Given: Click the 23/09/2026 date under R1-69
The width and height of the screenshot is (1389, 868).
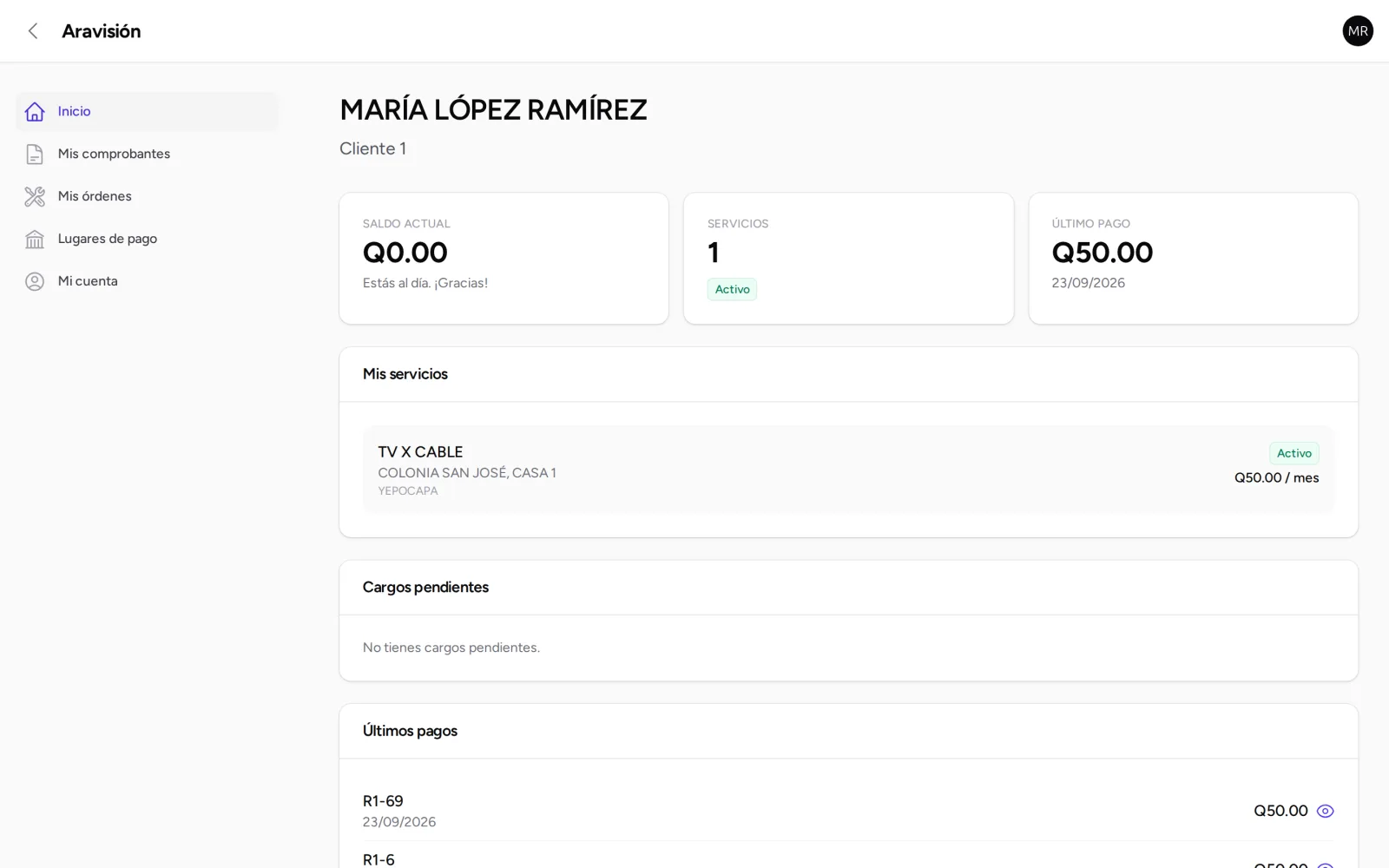Looking at the screenshot, I should (399, 822).
